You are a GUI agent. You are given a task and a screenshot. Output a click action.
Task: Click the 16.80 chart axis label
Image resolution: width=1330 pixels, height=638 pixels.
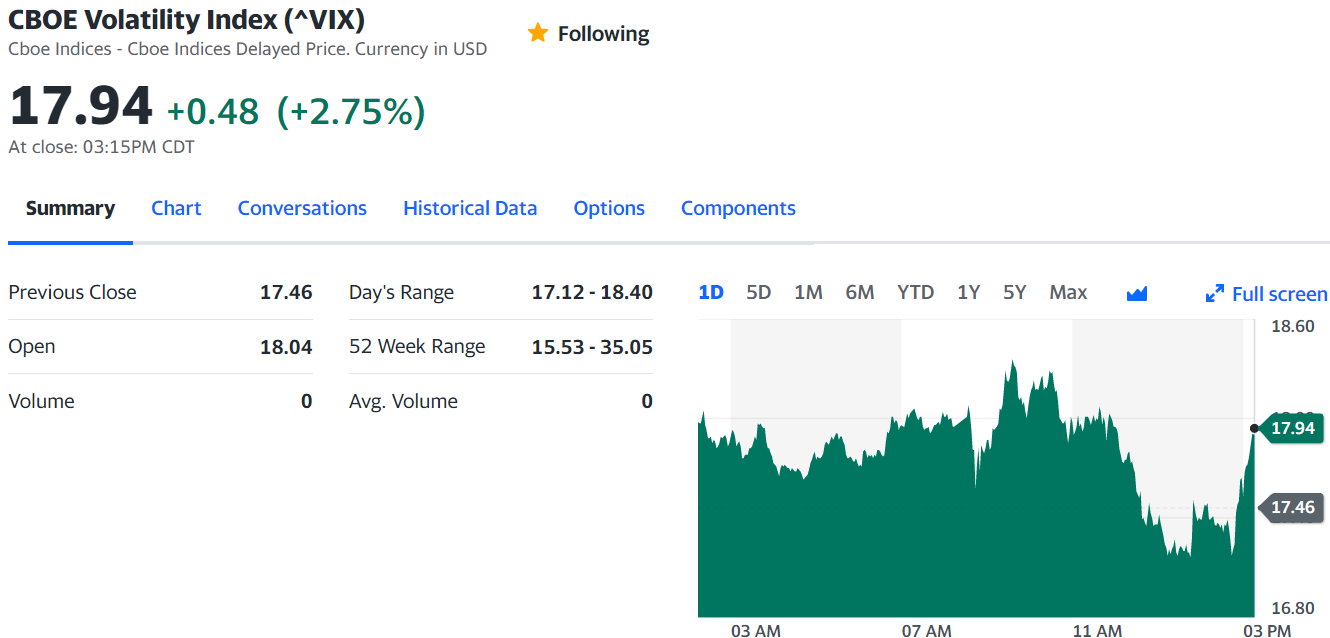point(1293,608)
